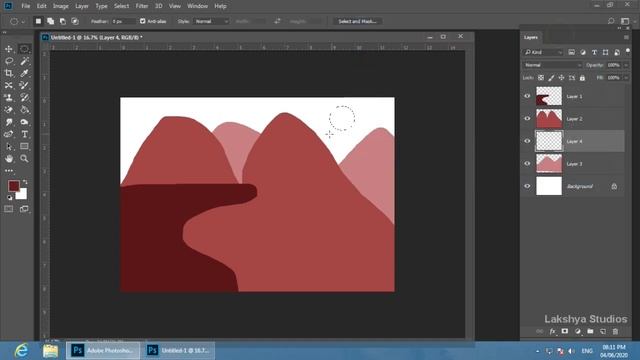Screen dimensions: 640x360
Task: Select the Path Selection tool
Action: point(9,147)
